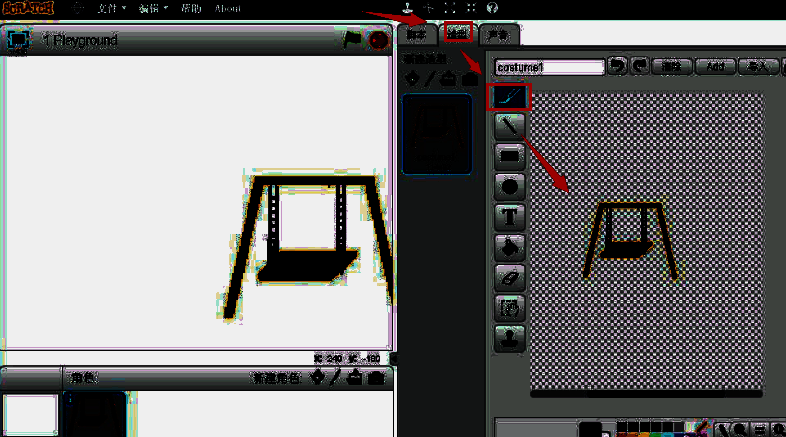The height and width of the screenshot is (437, 786).
Task: Click the green flag to run
Action: tap(352, 40)
